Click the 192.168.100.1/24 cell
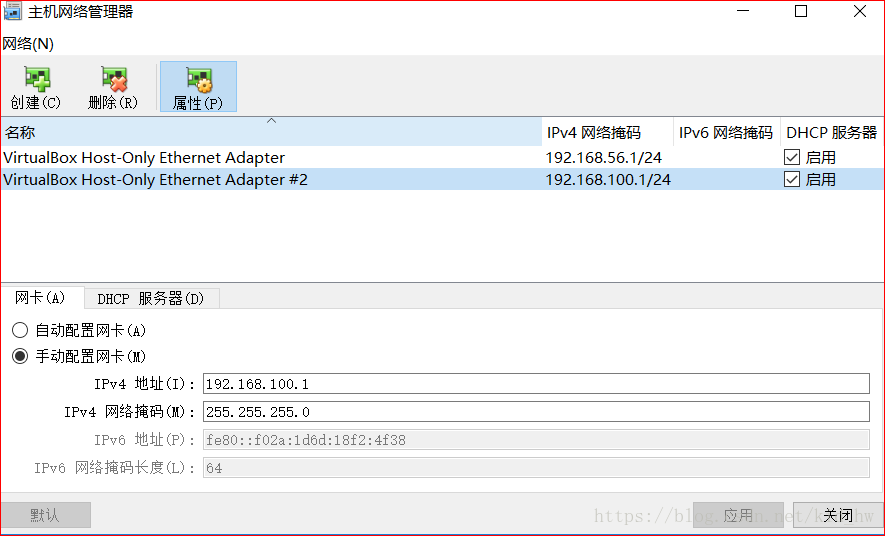The image size is (885, 536). [x=608, y=179]
